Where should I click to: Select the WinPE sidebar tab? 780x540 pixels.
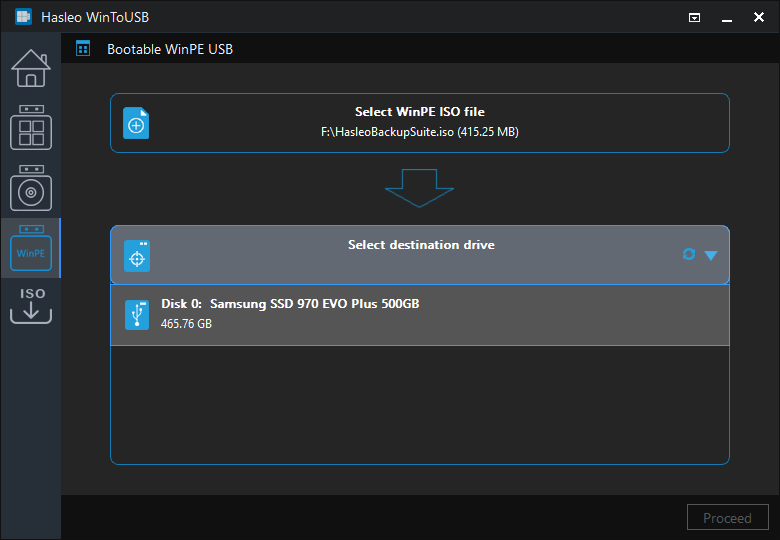click(x=31, y=248)
